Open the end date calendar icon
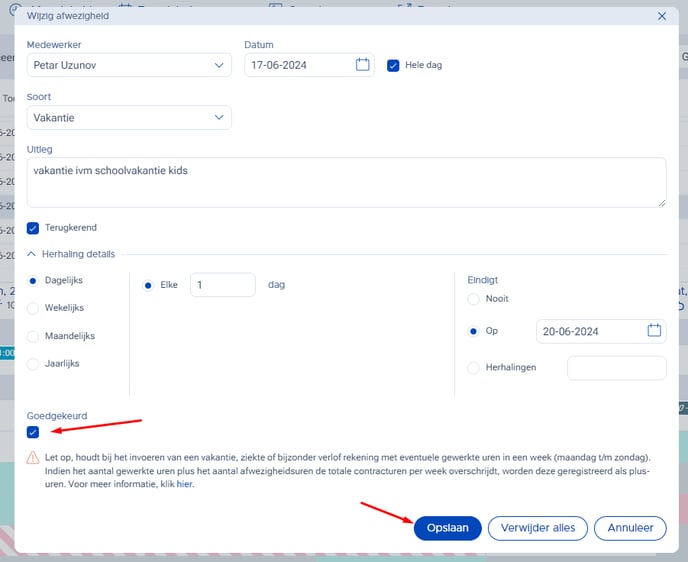Image resolution: width=688 pixels, height=562 pixels. pyautogui.click(x=654, y=330)
